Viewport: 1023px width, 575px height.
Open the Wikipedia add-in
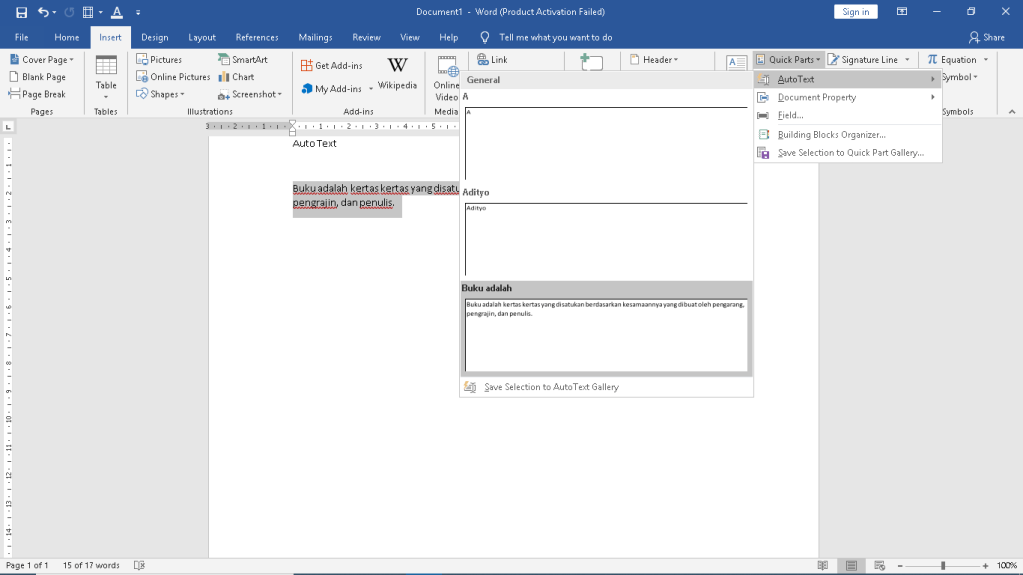point(397,72)
